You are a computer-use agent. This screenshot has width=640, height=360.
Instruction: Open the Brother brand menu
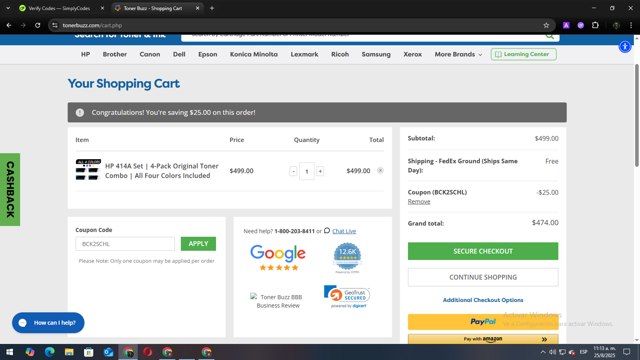tap(115, 54)
